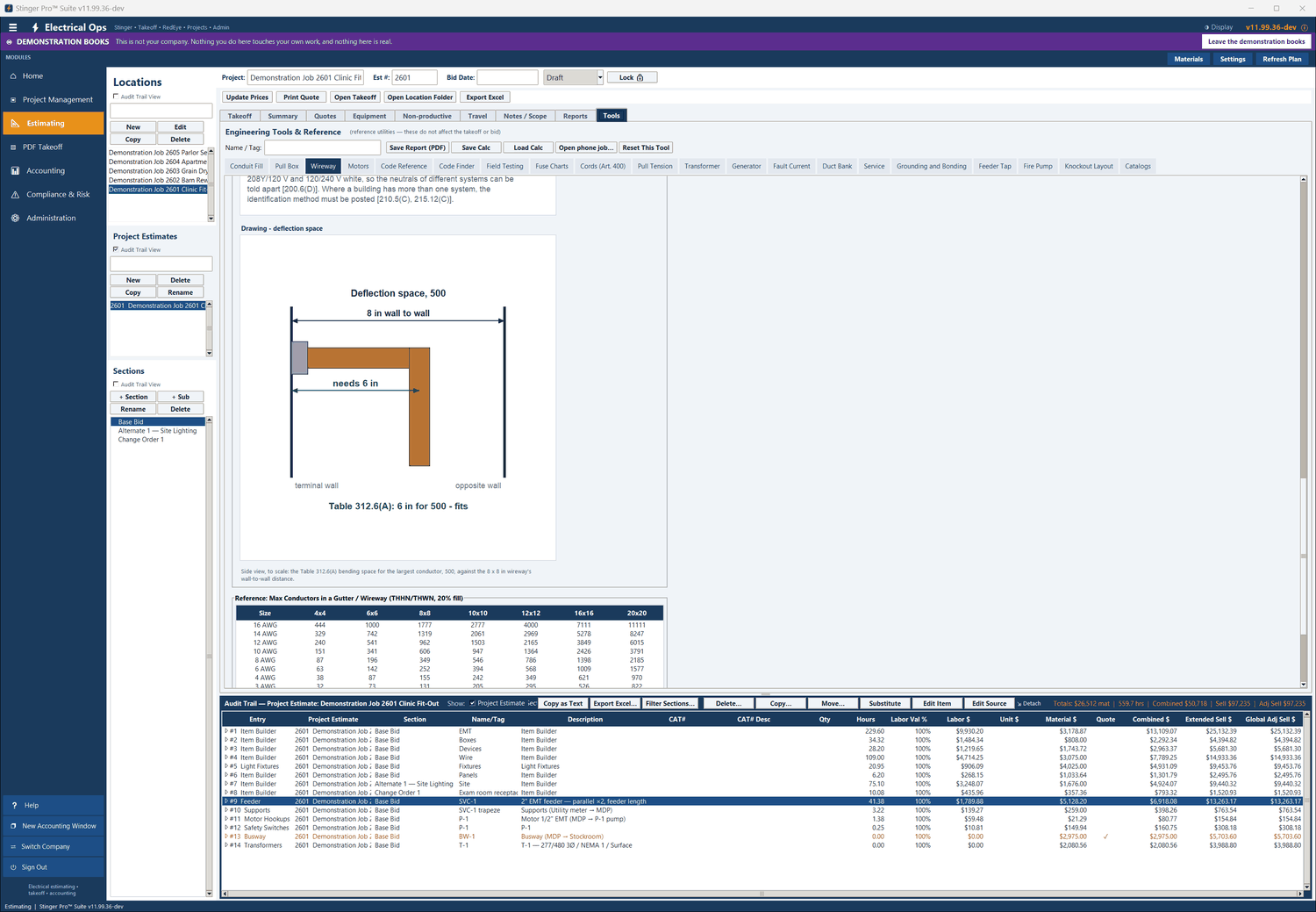Toggle Audit Trail View under Project Estimates

tap(116, 249)
